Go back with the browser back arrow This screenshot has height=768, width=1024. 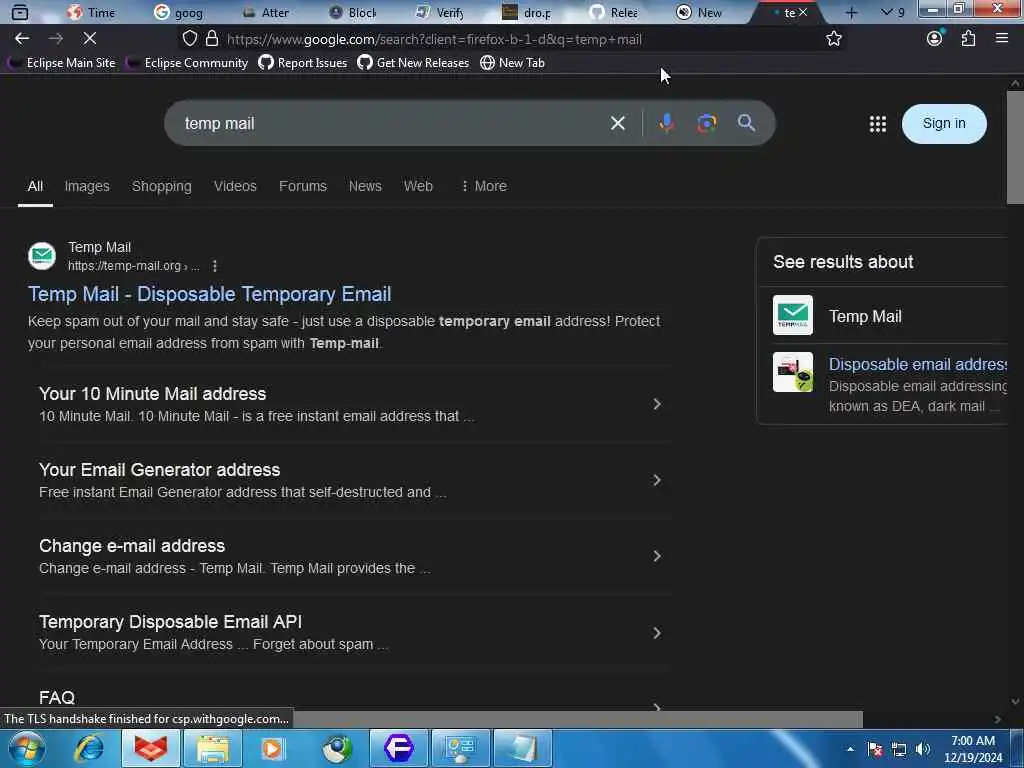[x=22, y=39]
